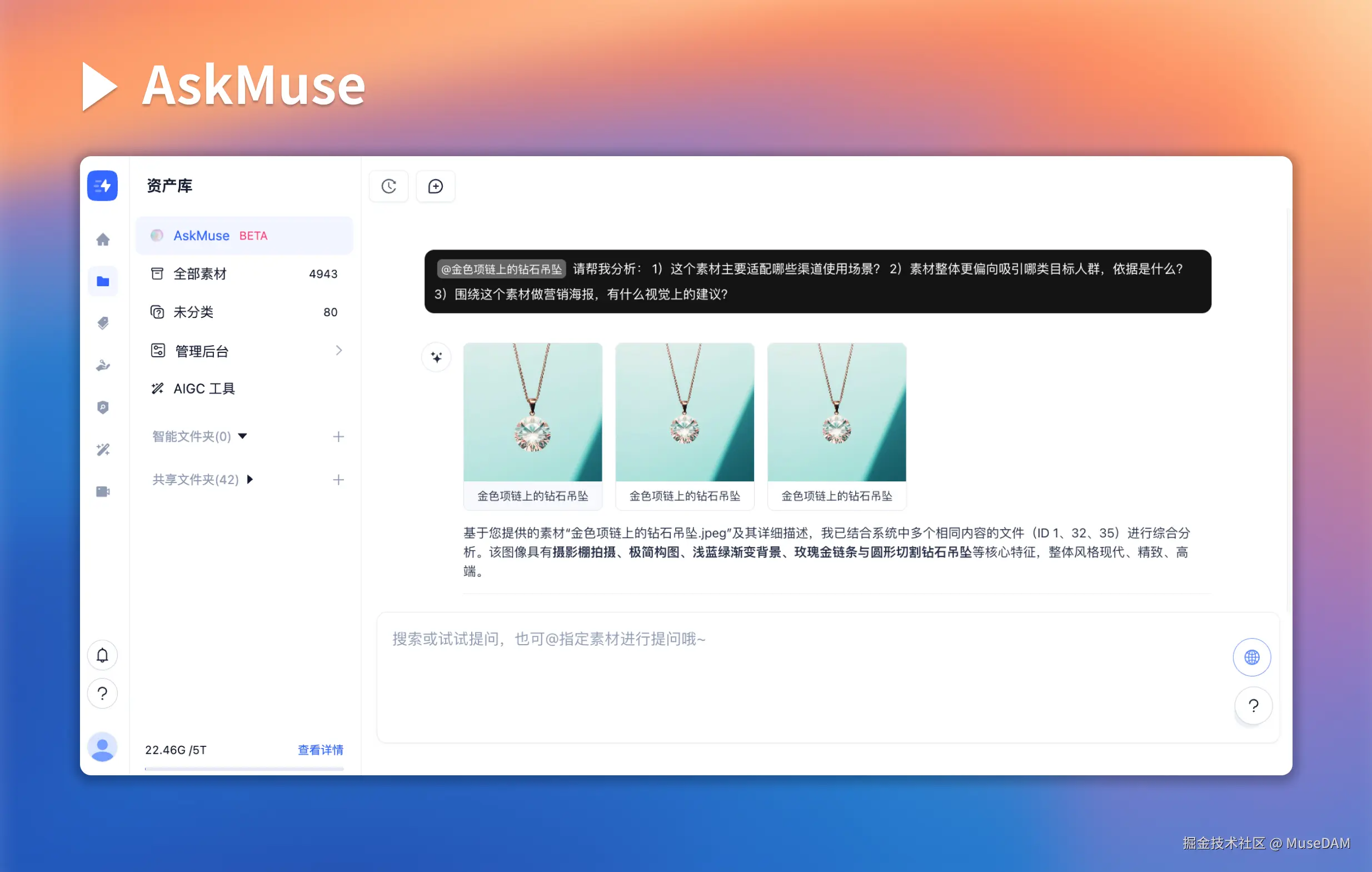Click the 查看详情 storage link
1372x872 pixels.
coord(320,750)
